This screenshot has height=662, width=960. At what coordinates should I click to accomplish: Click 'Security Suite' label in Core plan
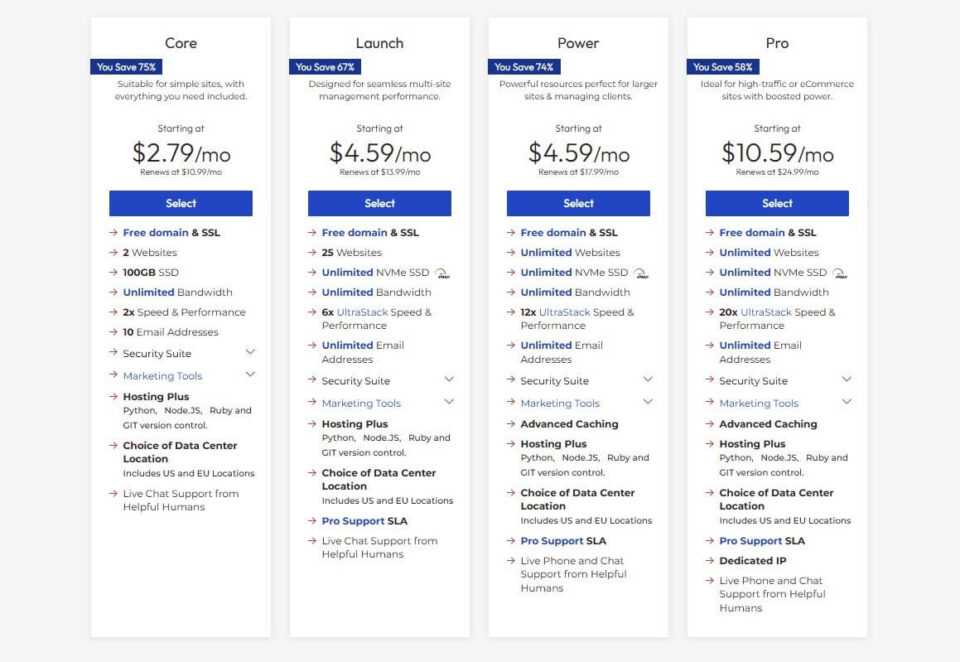tap(157, 353)
